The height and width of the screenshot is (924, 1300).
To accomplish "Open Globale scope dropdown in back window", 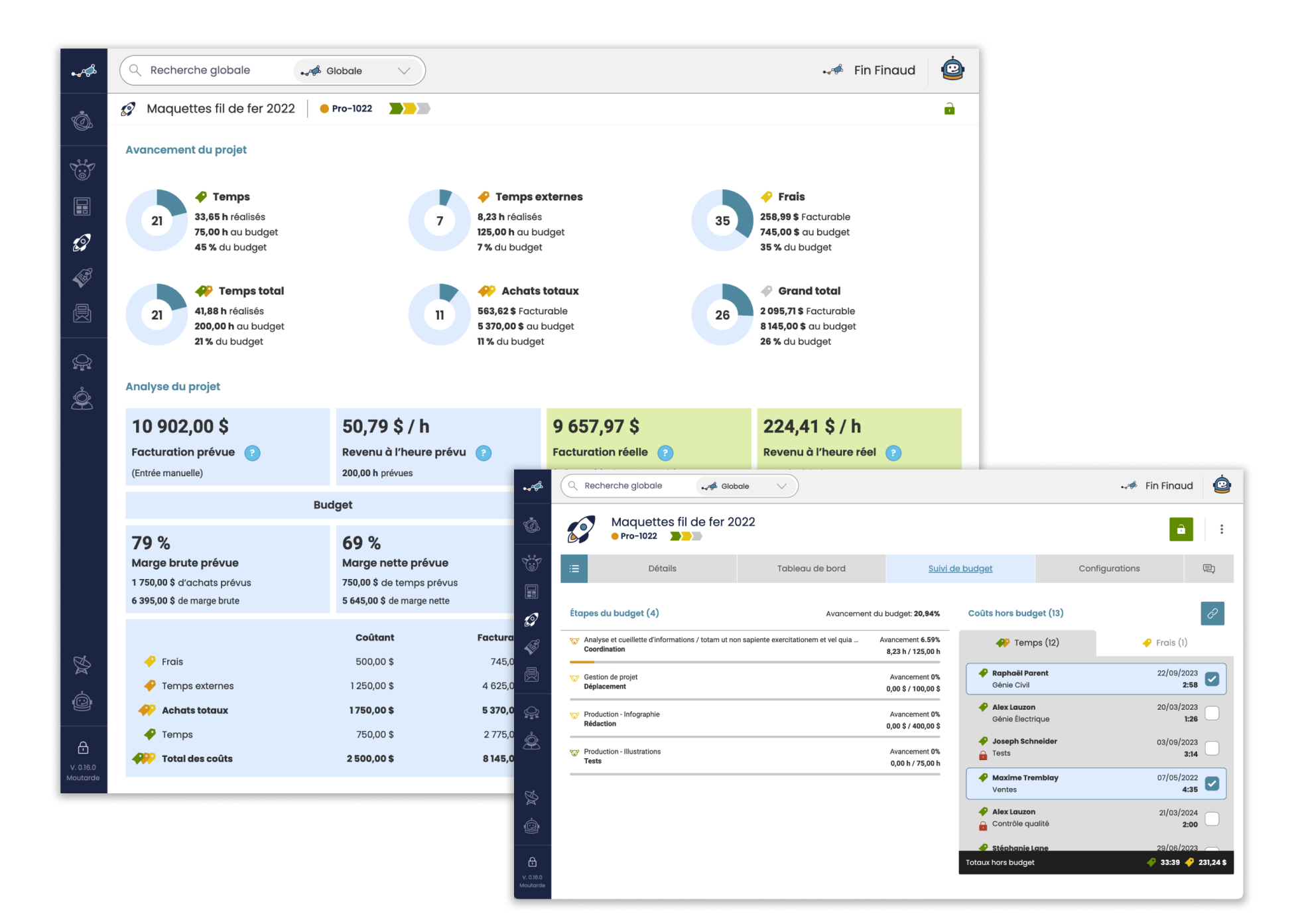I will pyautogui.click(x=357, y=71).
